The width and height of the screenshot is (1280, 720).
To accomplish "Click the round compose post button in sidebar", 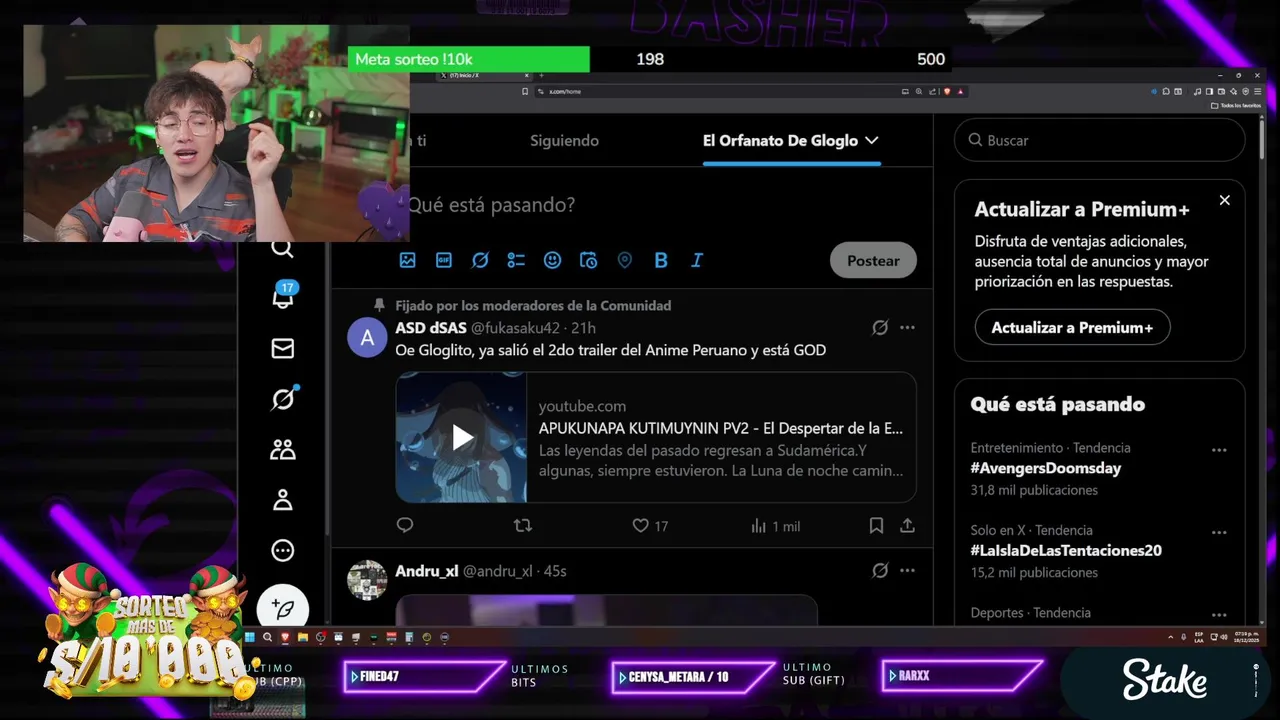I will coord(283,608).
